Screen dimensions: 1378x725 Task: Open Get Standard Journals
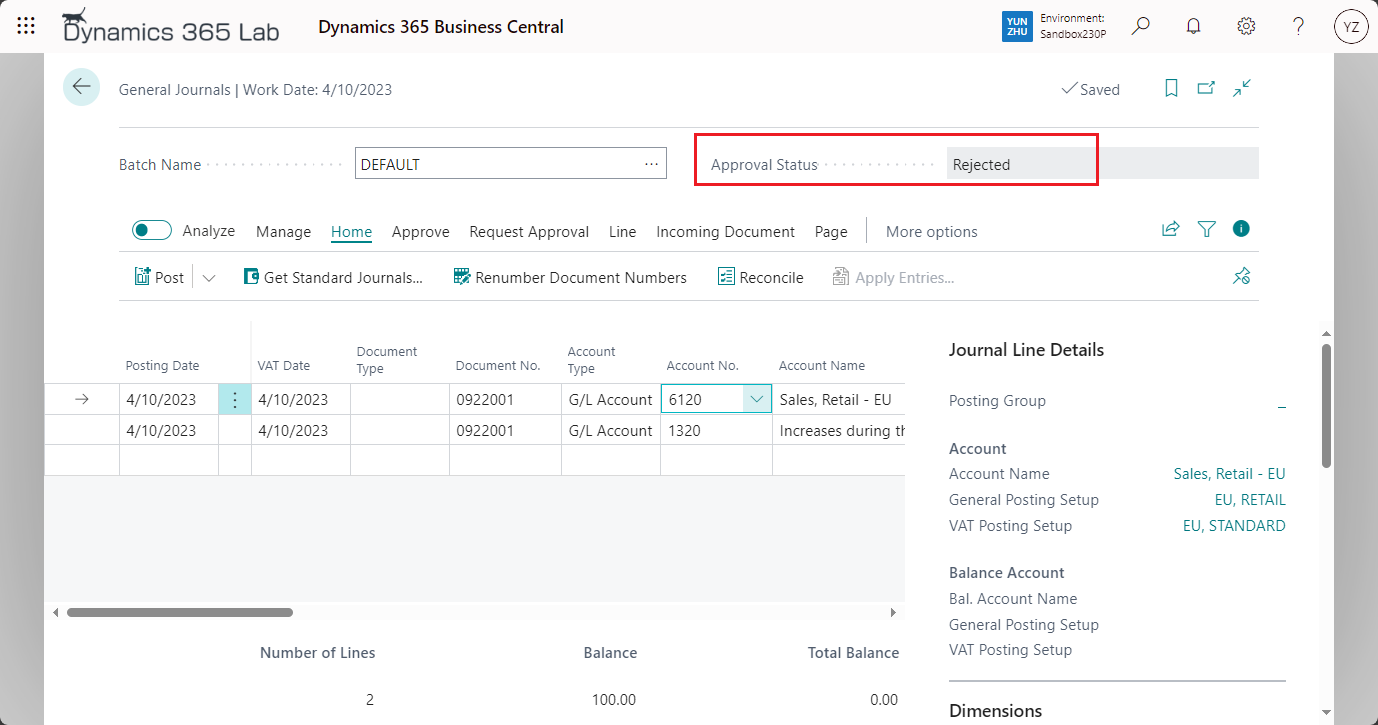[334, 277]
